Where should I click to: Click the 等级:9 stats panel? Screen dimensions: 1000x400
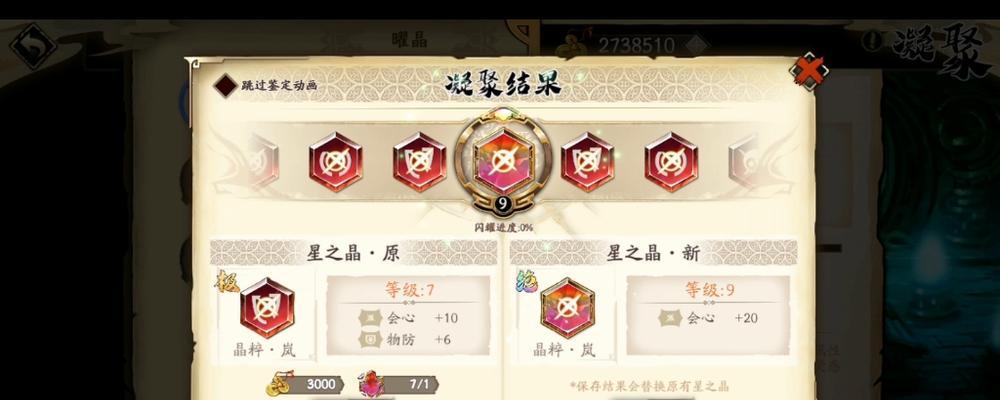pyautogui.click(x=708, y=315)
